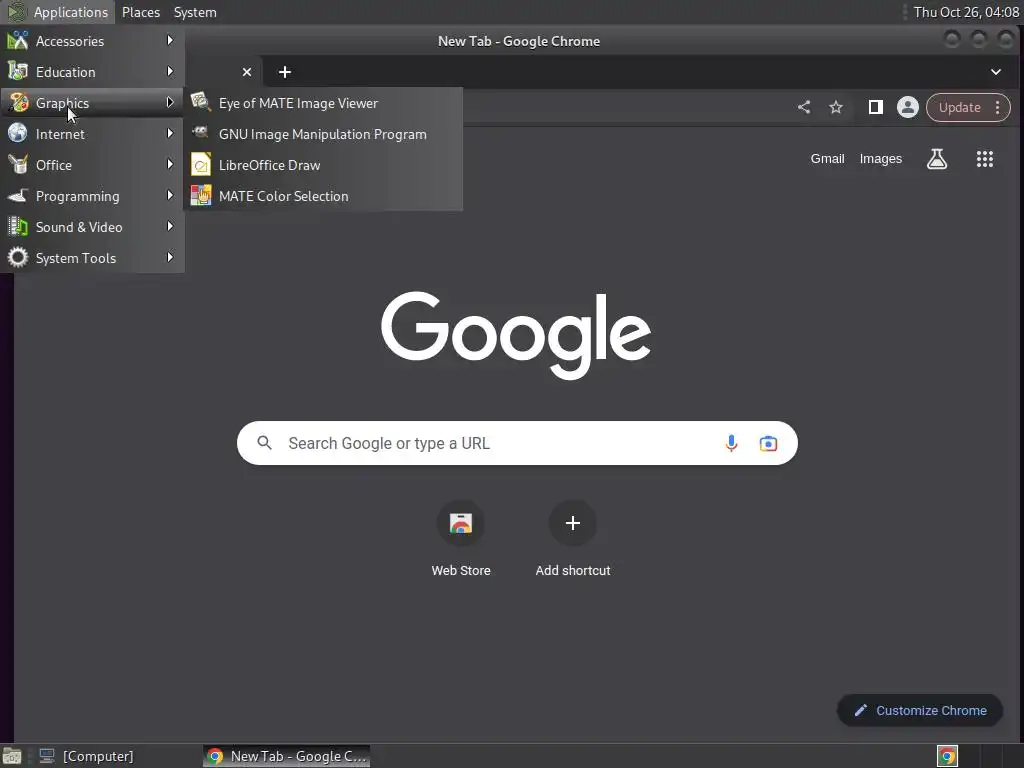Expand the Accessories submenu arrow
The image size is (1024, 768).
point(170,40)
